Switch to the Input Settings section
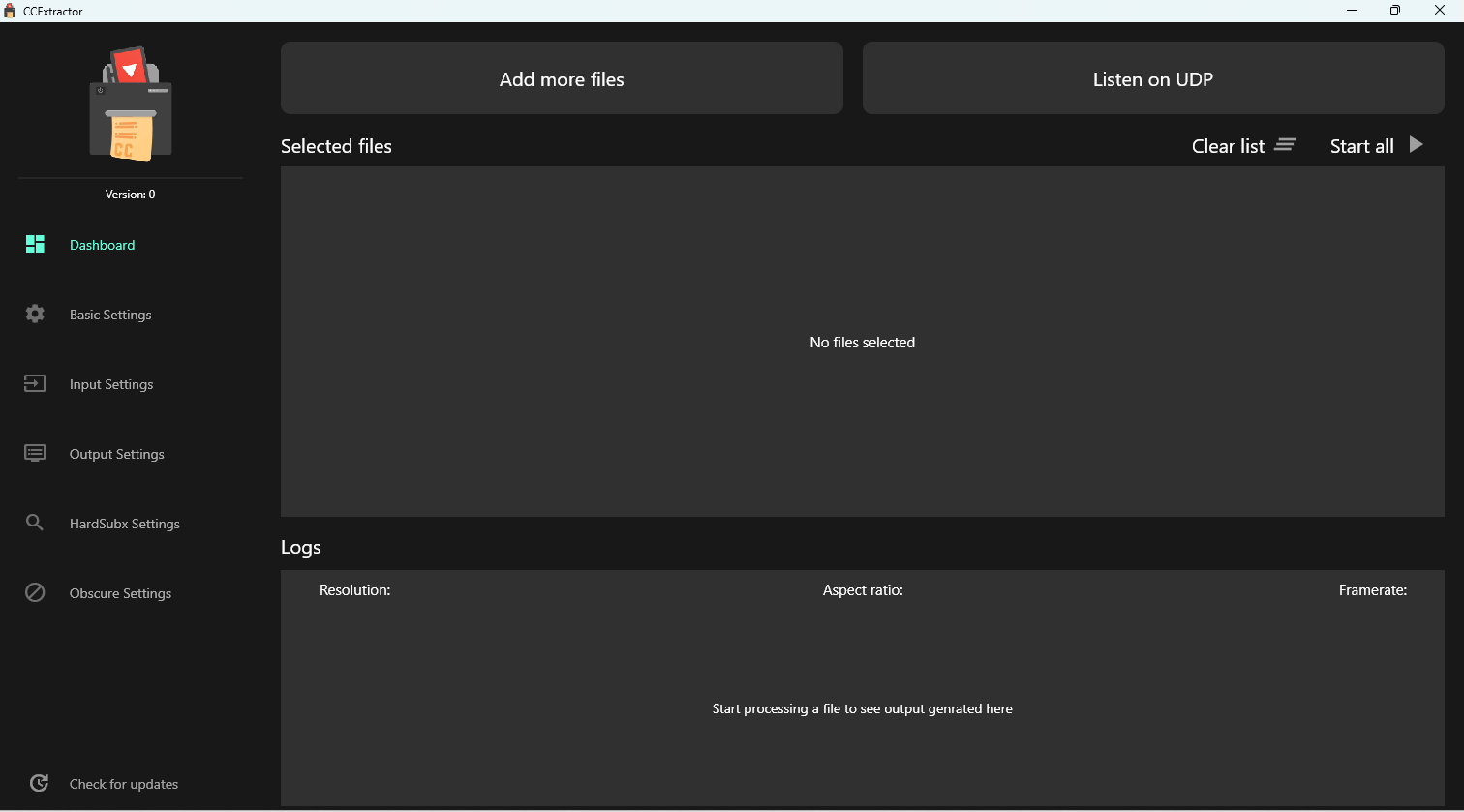1464x812 pixels. (x=111, y=384)
